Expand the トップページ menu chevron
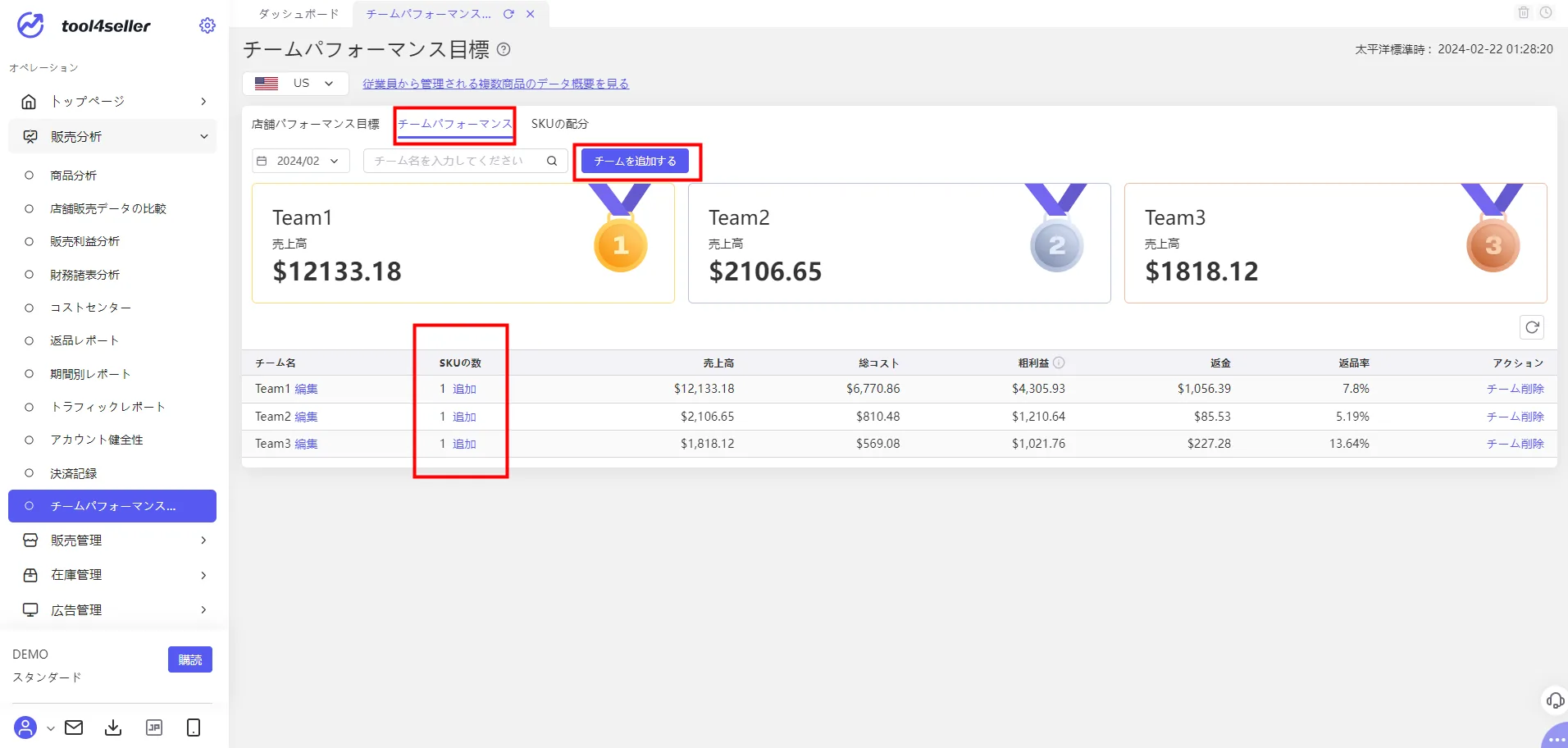Viewport: 1568px width, 748px height. tap(203, 101)
